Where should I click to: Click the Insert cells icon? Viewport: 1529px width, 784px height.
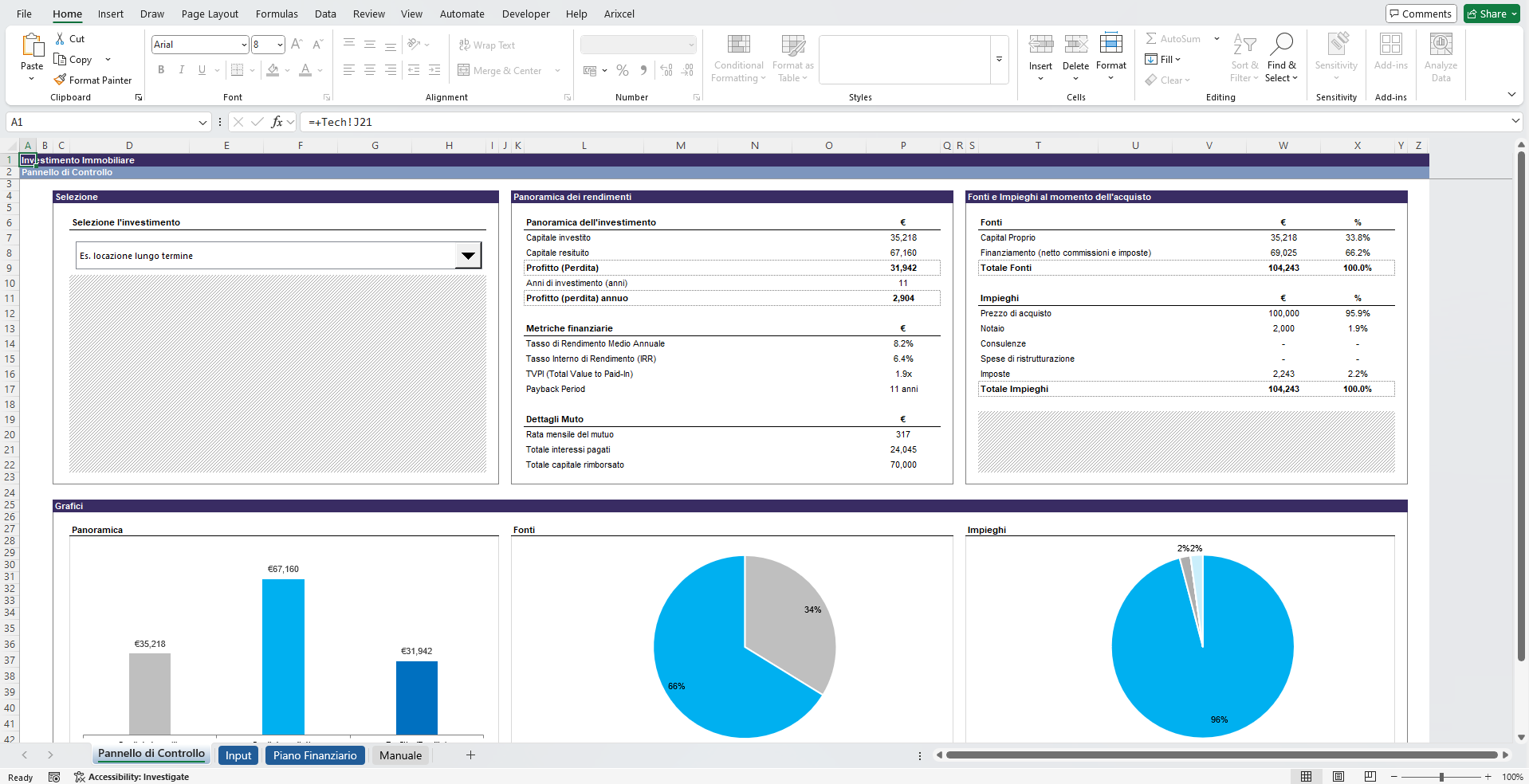click(x=1040, y=45)
